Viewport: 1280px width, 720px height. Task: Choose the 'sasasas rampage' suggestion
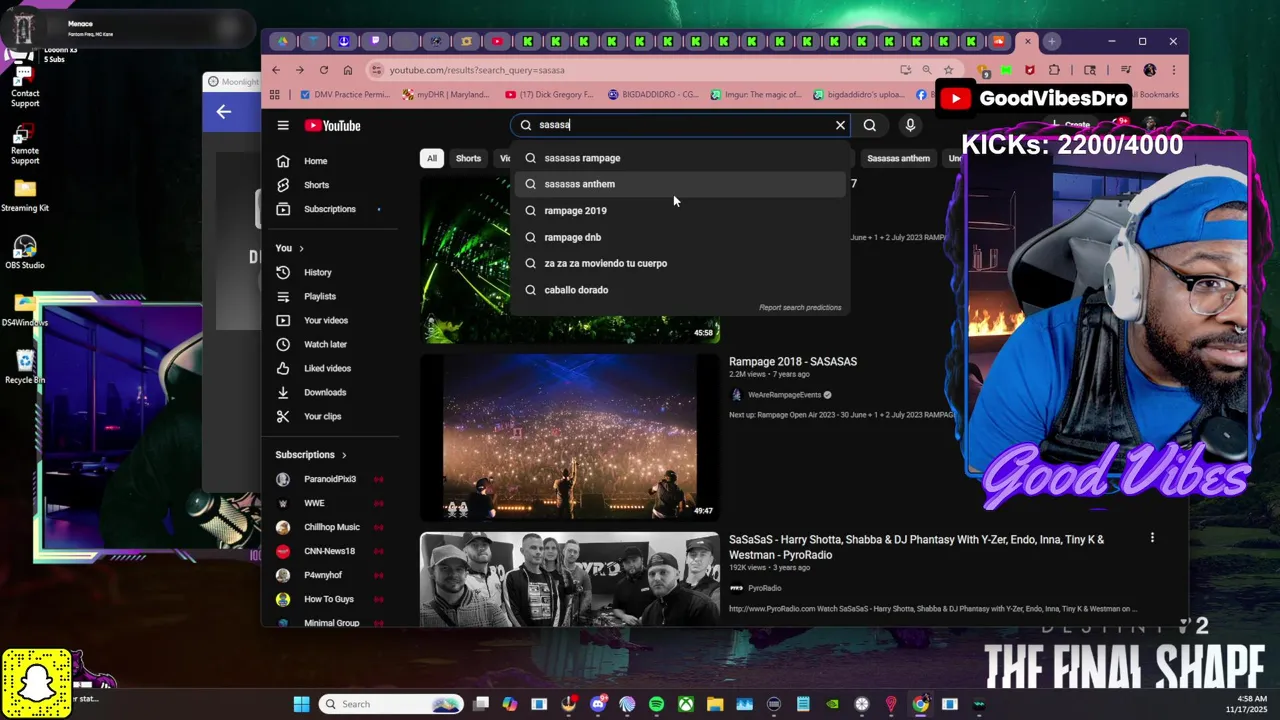click(x=680, y=158)
